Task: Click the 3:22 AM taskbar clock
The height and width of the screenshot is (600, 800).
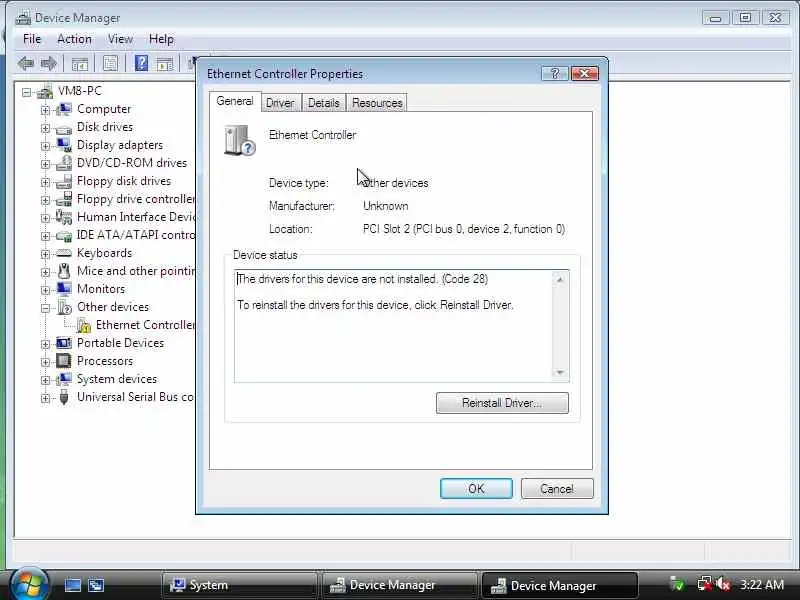Action: point(762,584)
